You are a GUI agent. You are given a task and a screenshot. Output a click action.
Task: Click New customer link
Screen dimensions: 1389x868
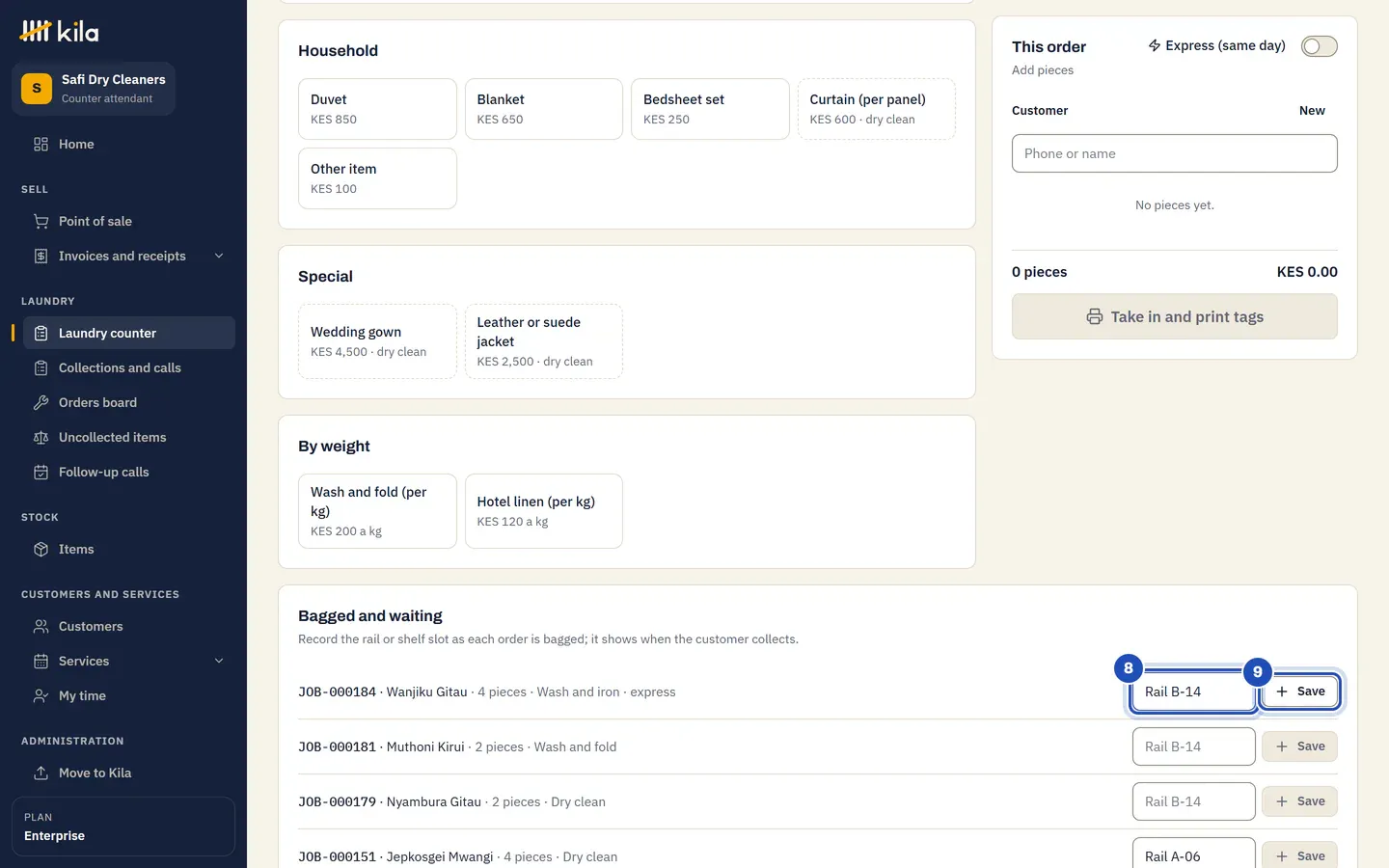(x=1312, y=111)
